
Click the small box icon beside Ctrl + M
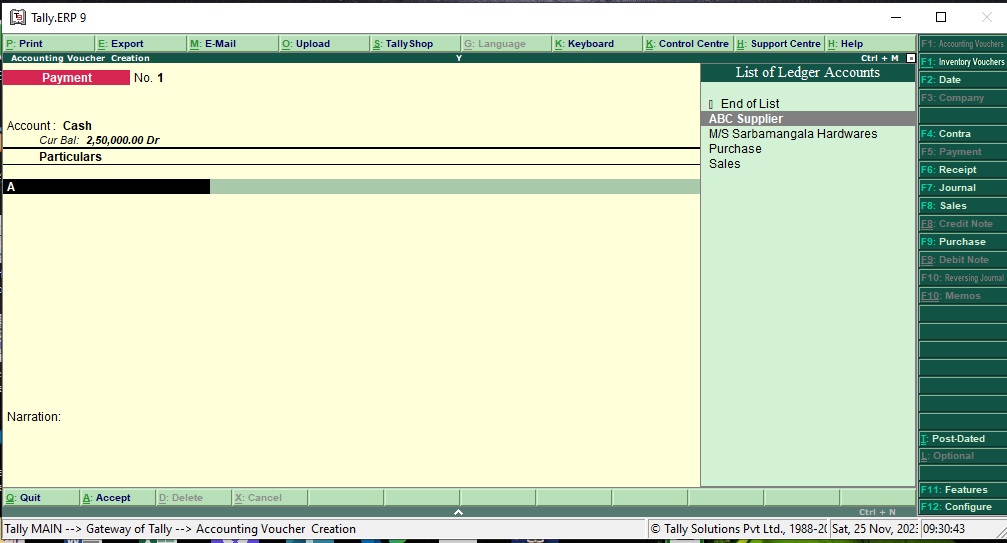(x=910, y=58)
